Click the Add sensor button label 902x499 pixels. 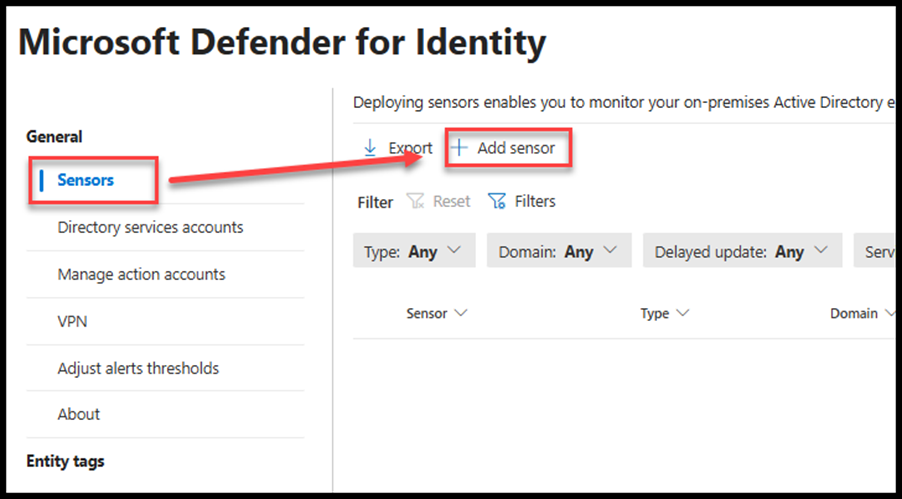point(516,148)
